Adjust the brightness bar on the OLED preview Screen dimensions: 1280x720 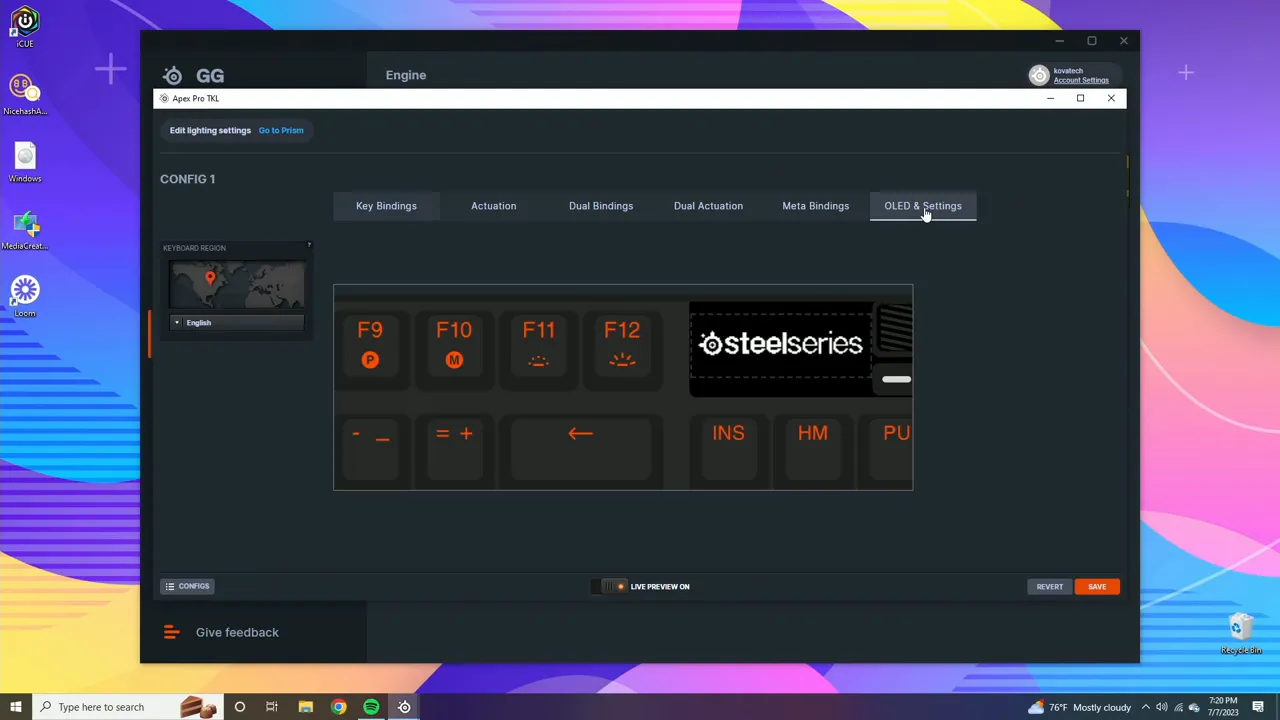(895, 379)
